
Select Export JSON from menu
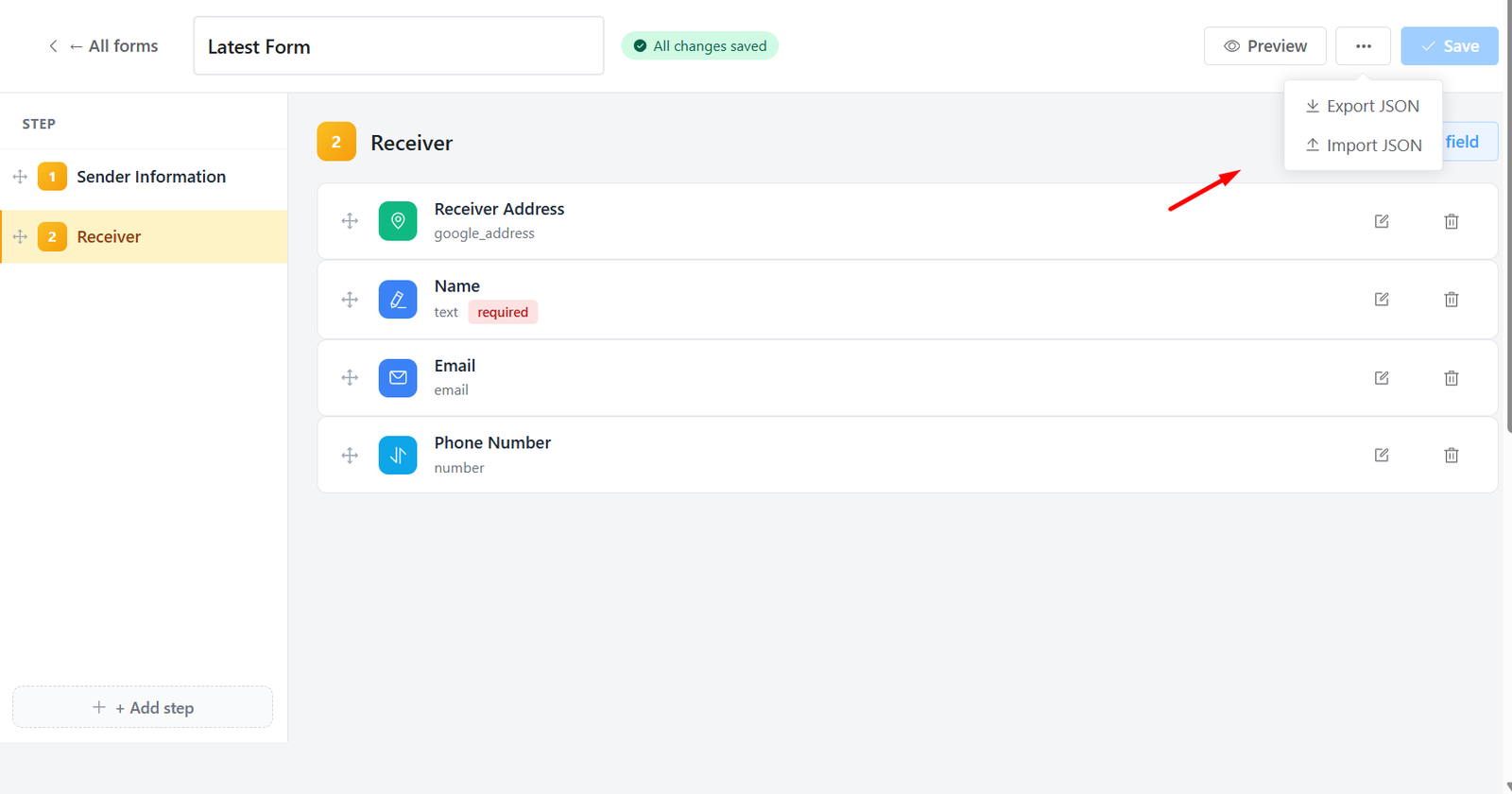click(x=1363, y=106)
